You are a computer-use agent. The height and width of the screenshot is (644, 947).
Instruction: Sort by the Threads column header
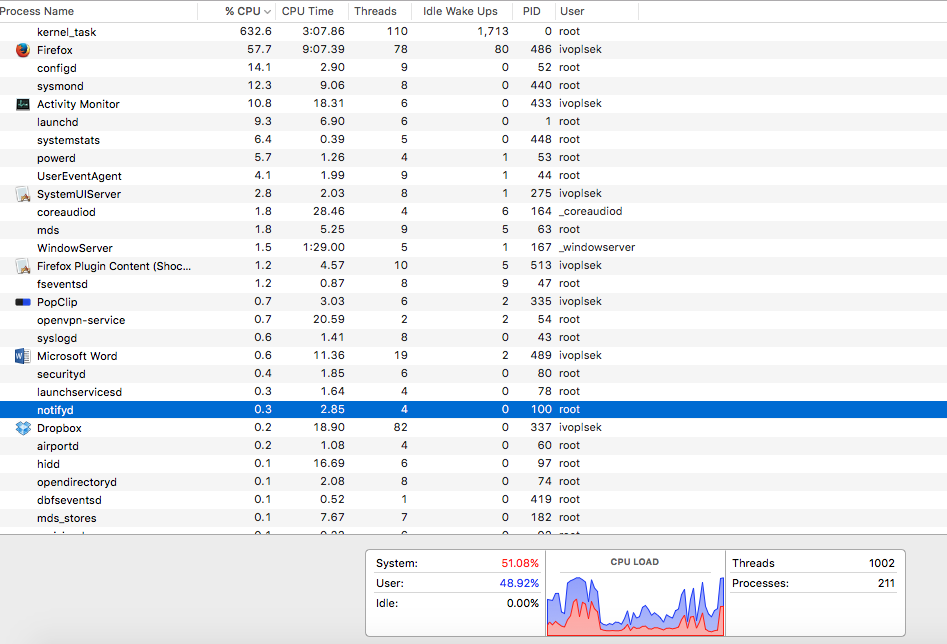375,11
